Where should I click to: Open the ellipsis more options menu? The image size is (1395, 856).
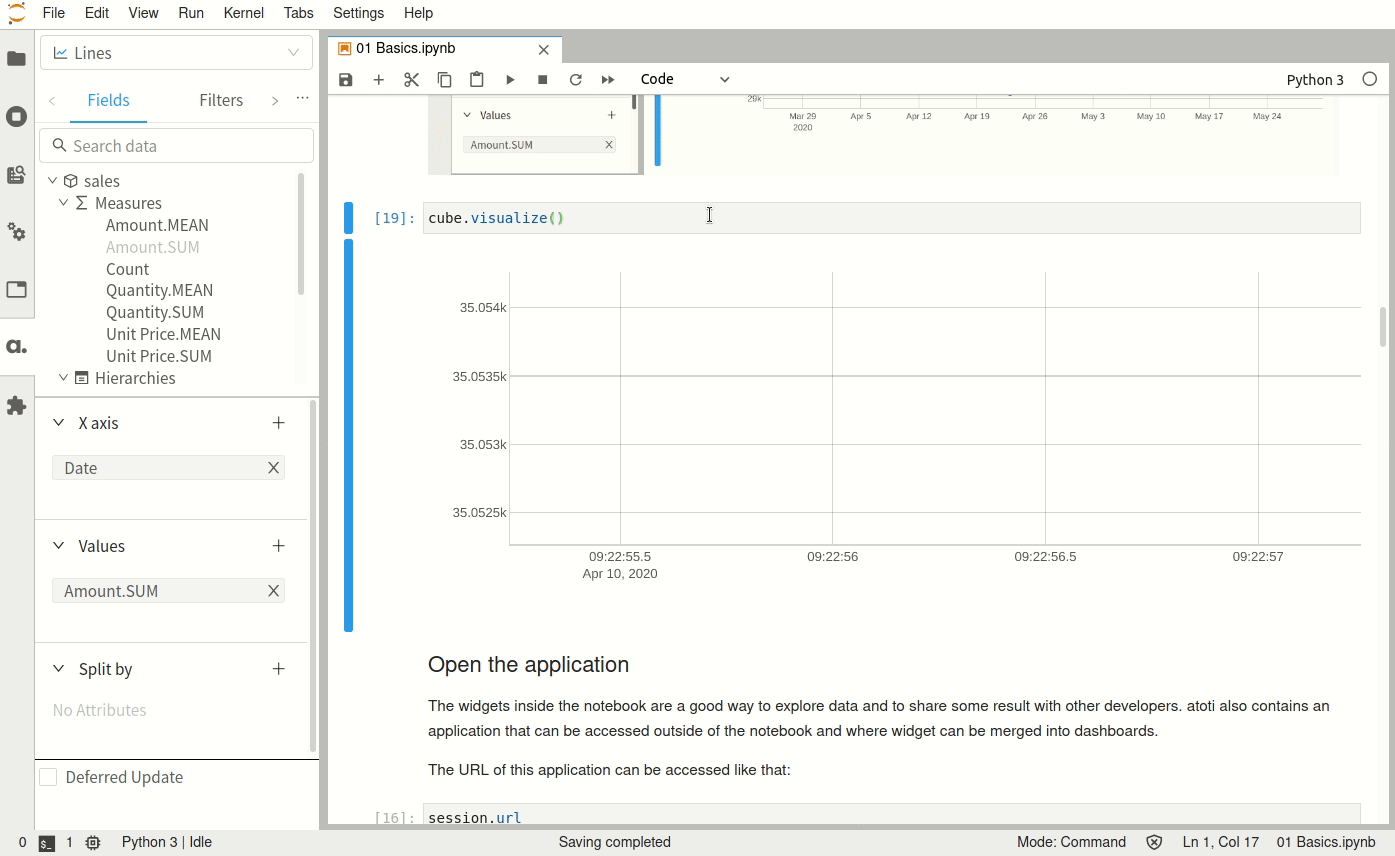click(302, 99)
